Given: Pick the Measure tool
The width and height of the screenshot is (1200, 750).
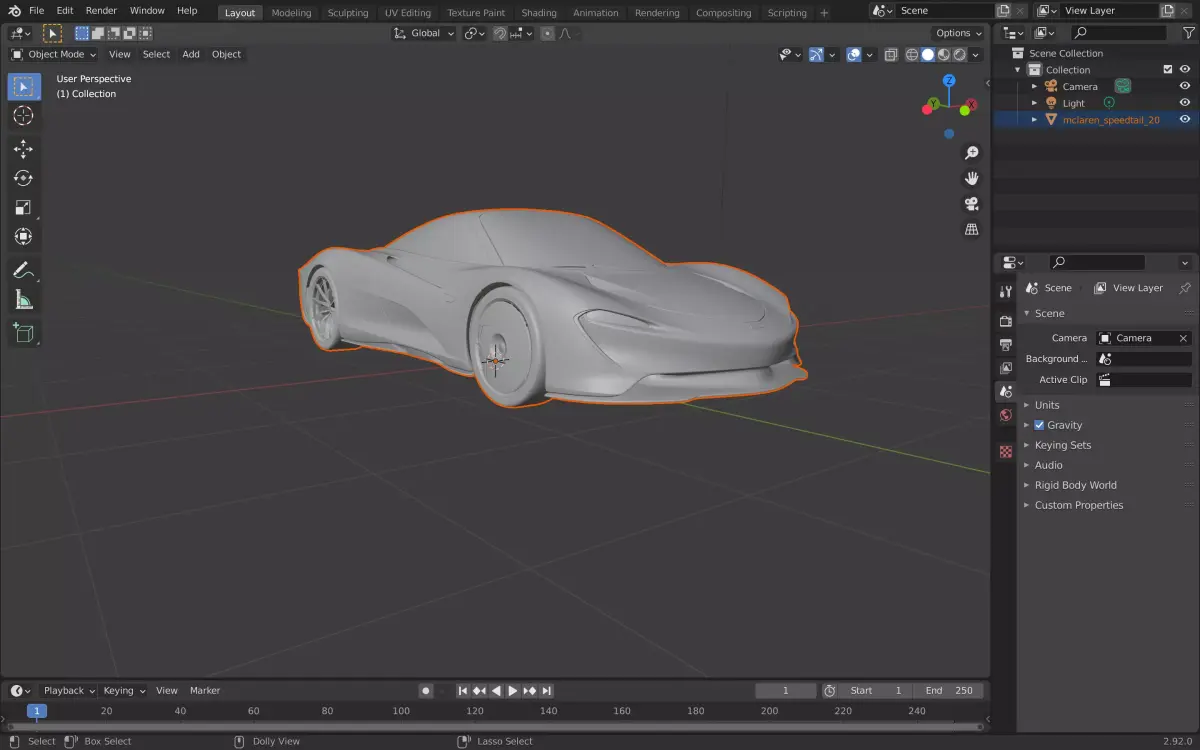Looking at the screenshot, I should point(23,300).
